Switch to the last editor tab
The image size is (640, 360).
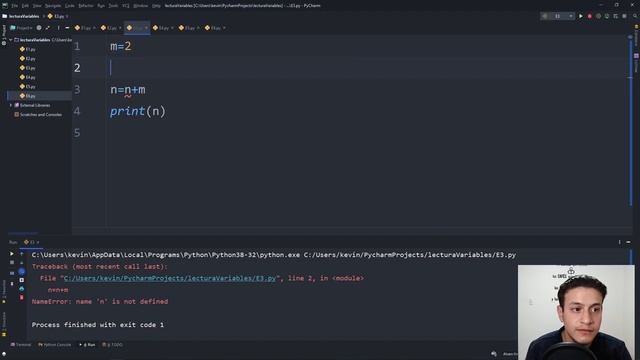click(215, 28)
